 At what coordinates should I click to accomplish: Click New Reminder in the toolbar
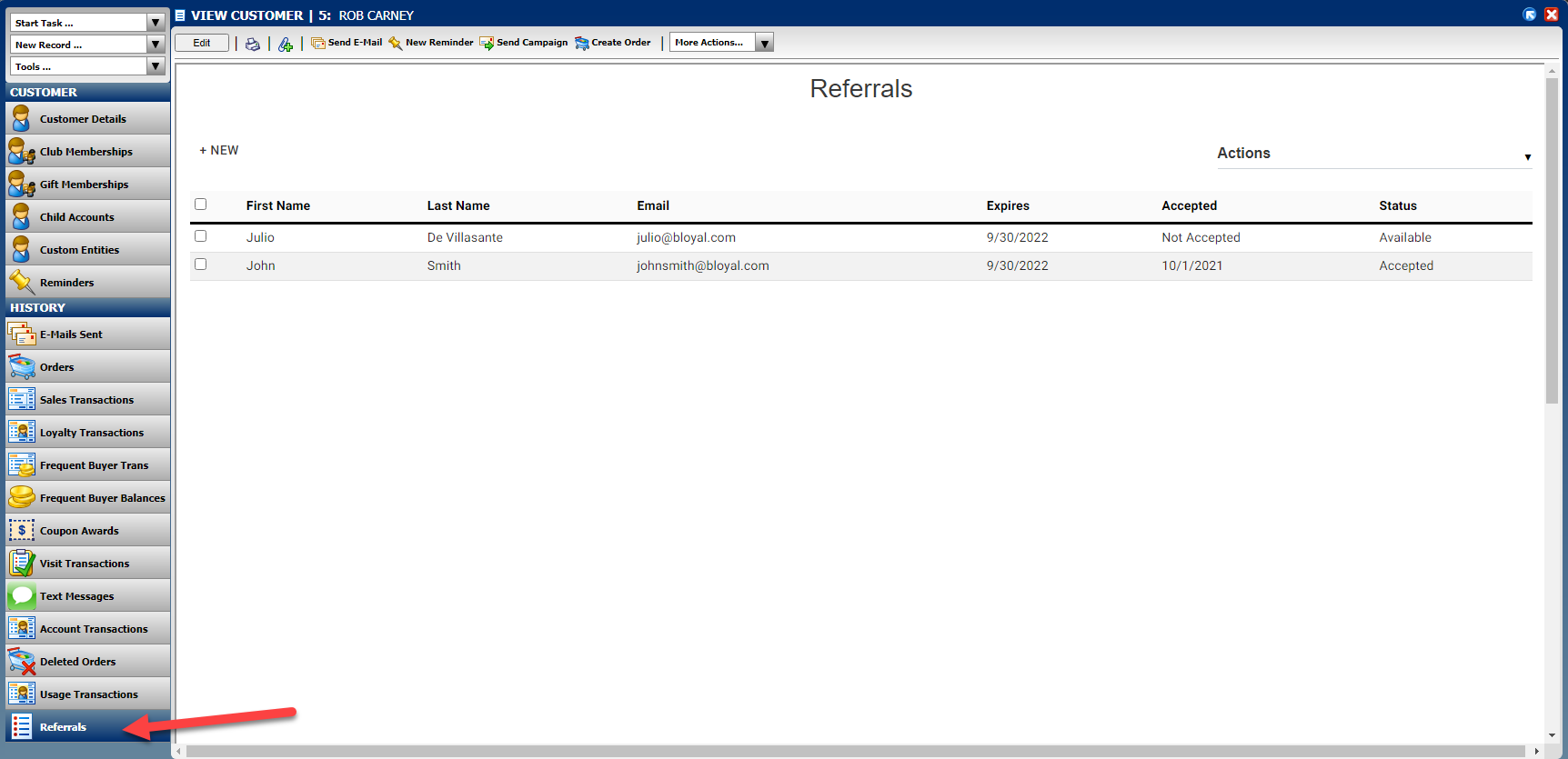431,43
